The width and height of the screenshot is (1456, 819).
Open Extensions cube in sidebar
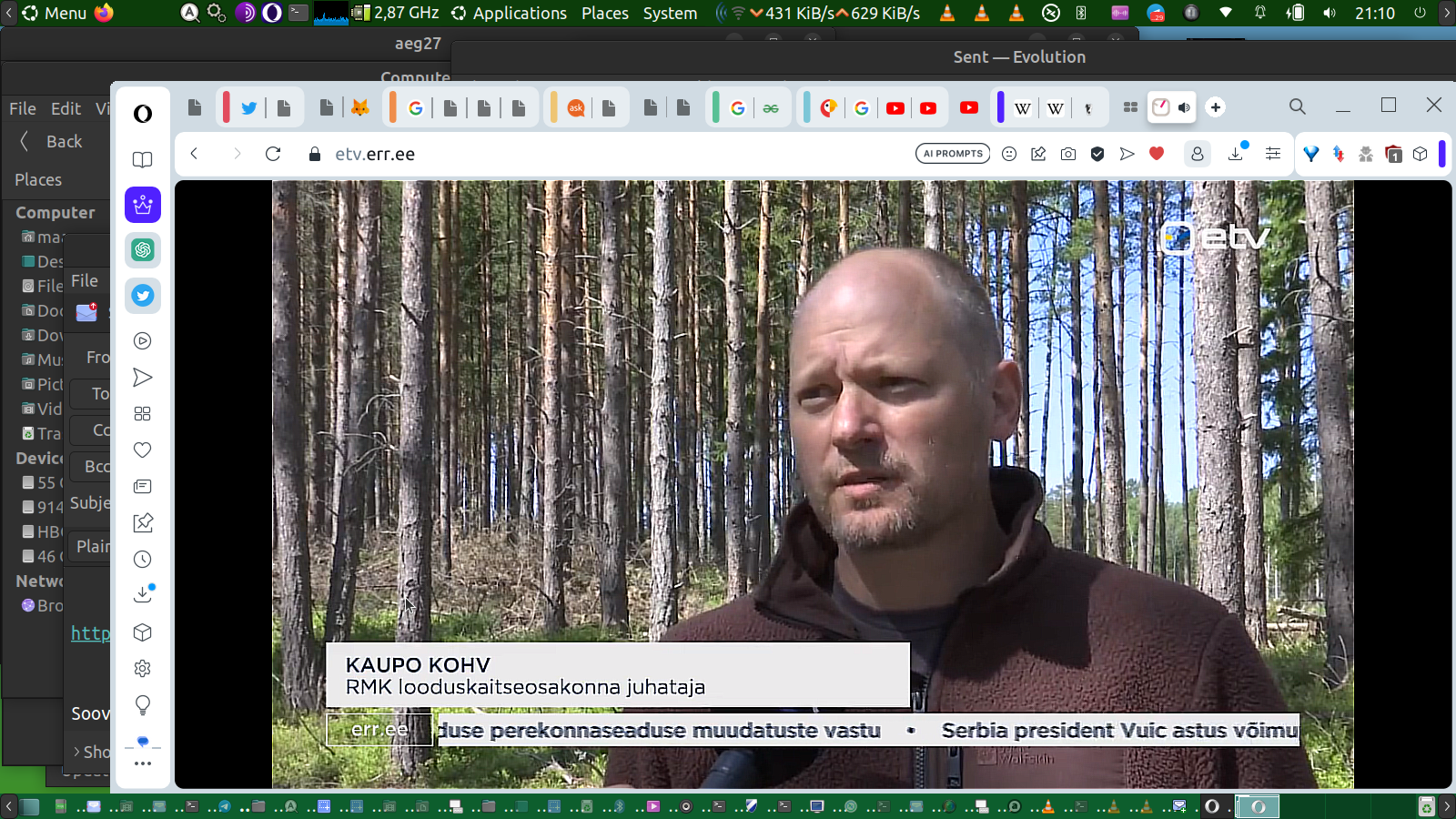point(143,632)
